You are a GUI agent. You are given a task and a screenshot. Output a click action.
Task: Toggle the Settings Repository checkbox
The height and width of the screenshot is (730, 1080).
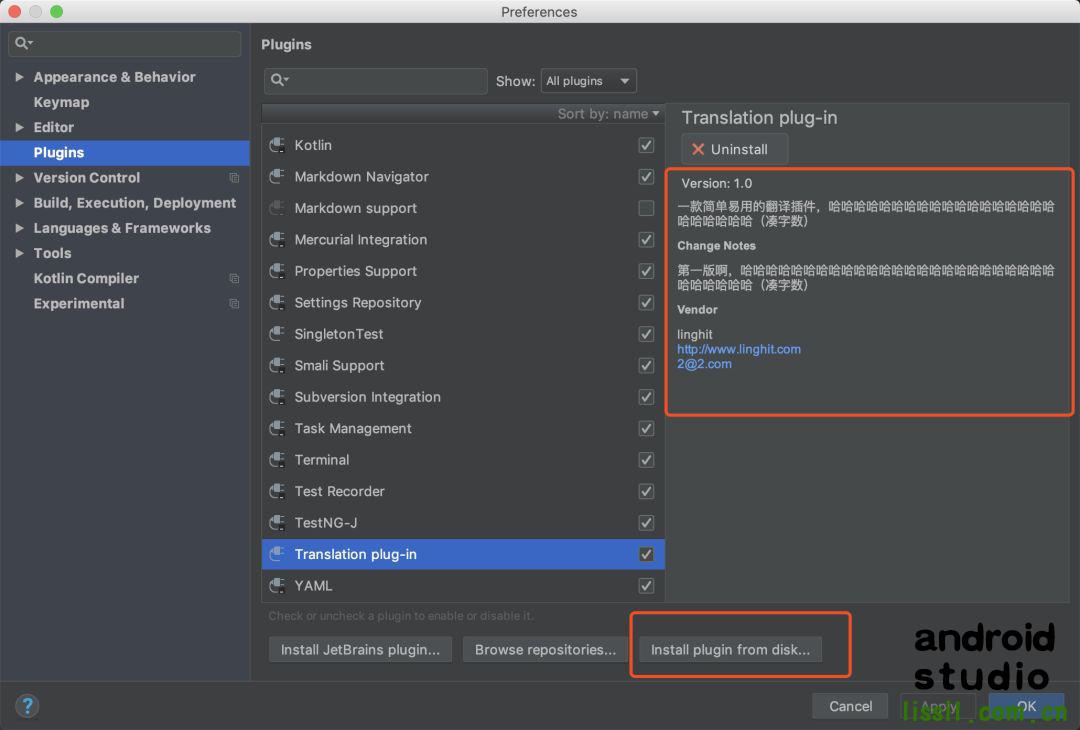pos(646,302)
